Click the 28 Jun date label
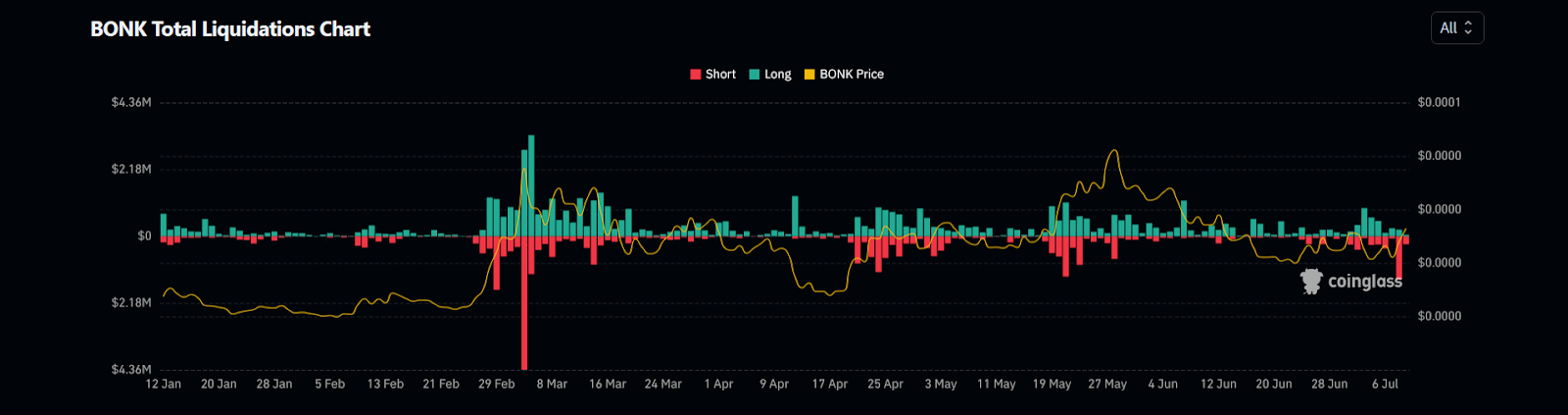Screen dimensions: 1568x415 (x=1330, y=385)
